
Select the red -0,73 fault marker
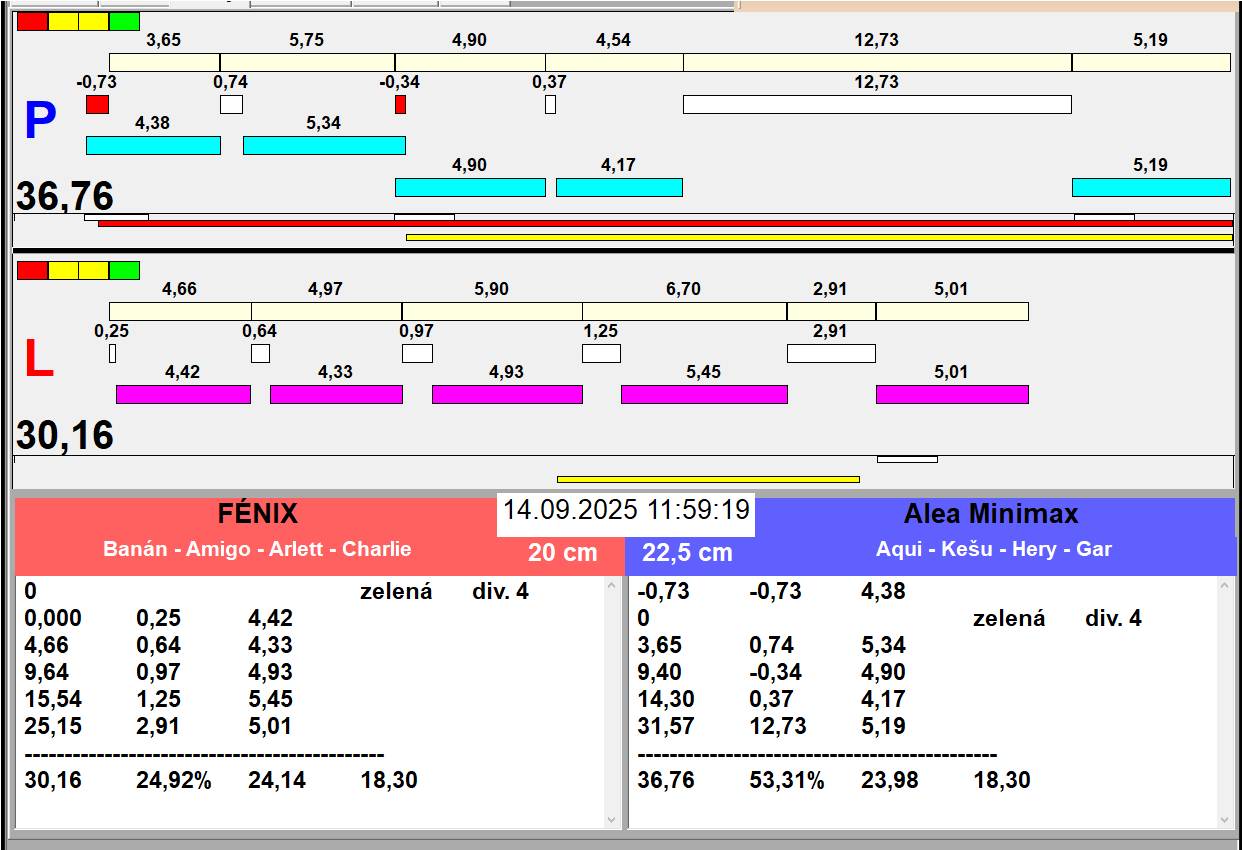coord(97,104)
